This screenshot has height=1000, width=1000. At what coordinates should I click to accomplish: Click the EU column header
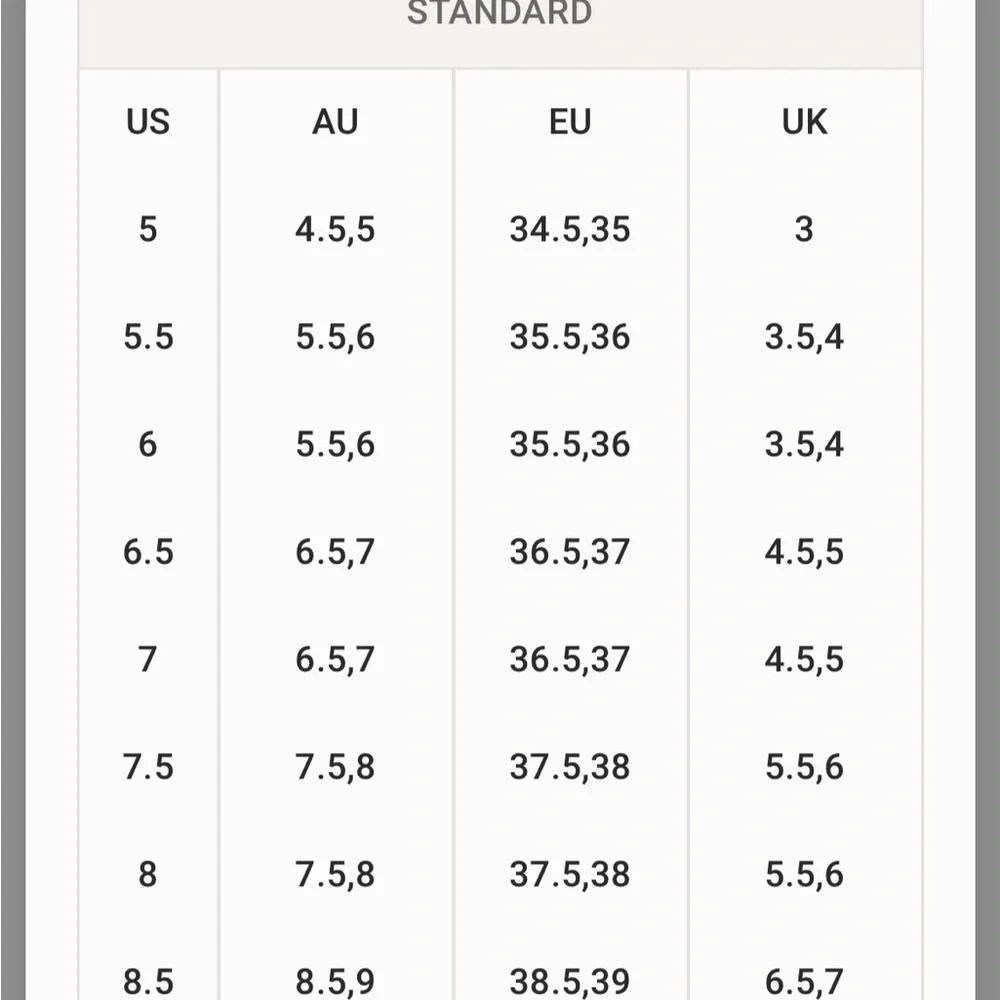coord(570,121)
